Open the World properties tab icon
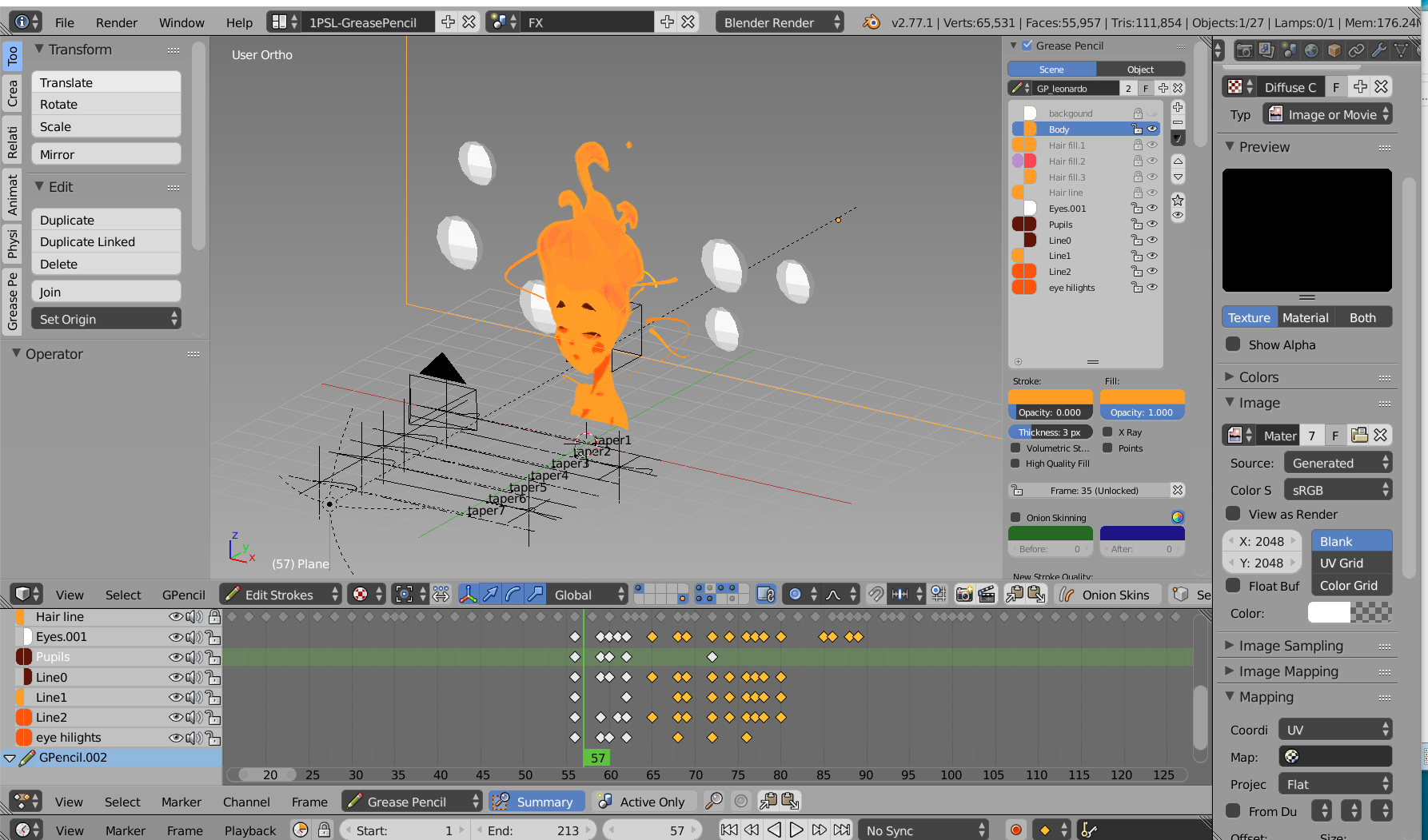The width and height of the screenshot is (1428, 840). tap(1311, 50)
